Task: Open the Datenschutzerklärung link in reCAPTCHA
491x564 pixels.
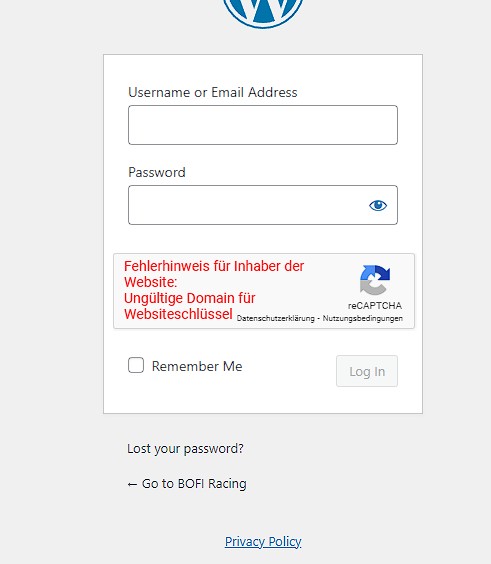Action: tap(276, 318)
